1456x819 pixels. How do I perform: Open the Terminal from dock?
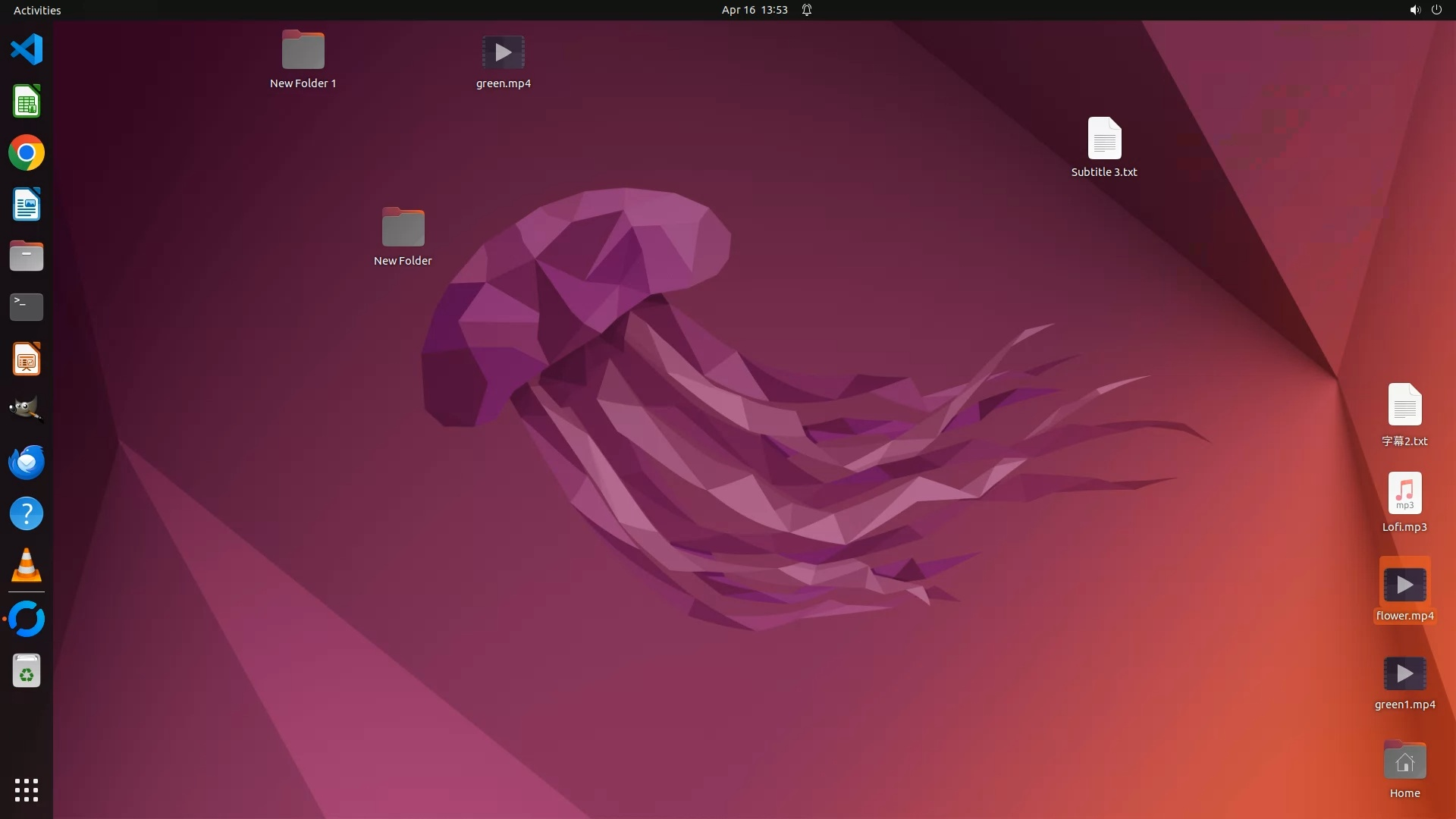(x=27, y=307)
